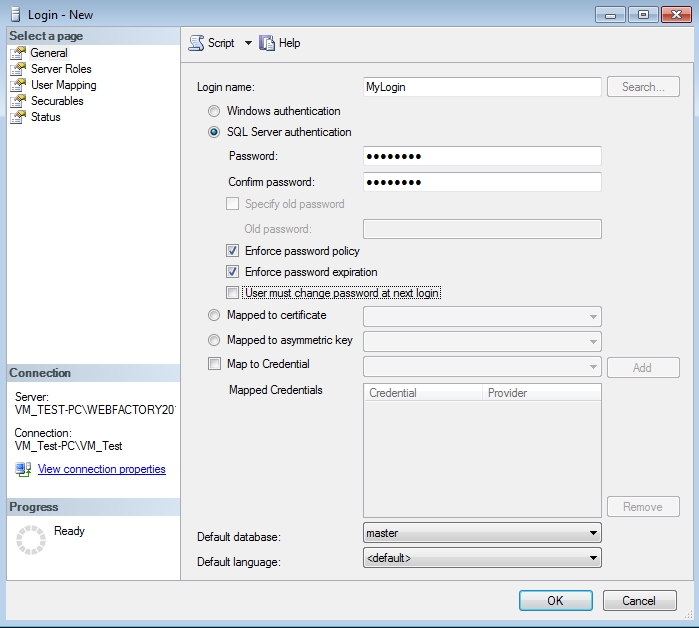Image resolution: width=699 pixels, height=628 pixels.
Task: Select the Server Roles page icon
Action: pos(17,69)
